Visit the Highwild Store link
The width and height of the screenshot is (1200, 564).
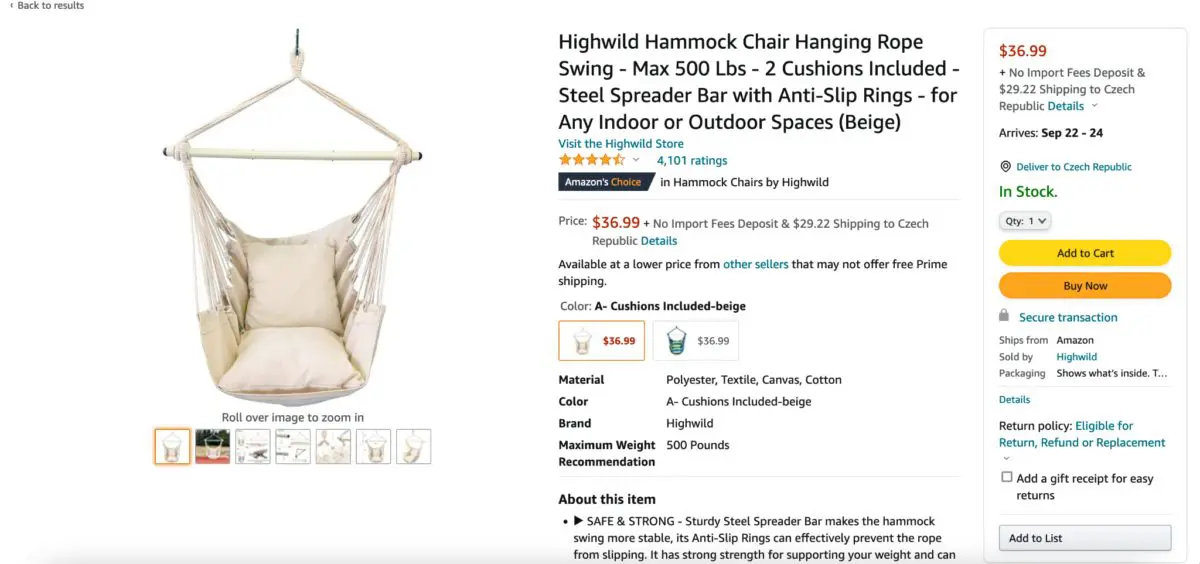point(621,144)
